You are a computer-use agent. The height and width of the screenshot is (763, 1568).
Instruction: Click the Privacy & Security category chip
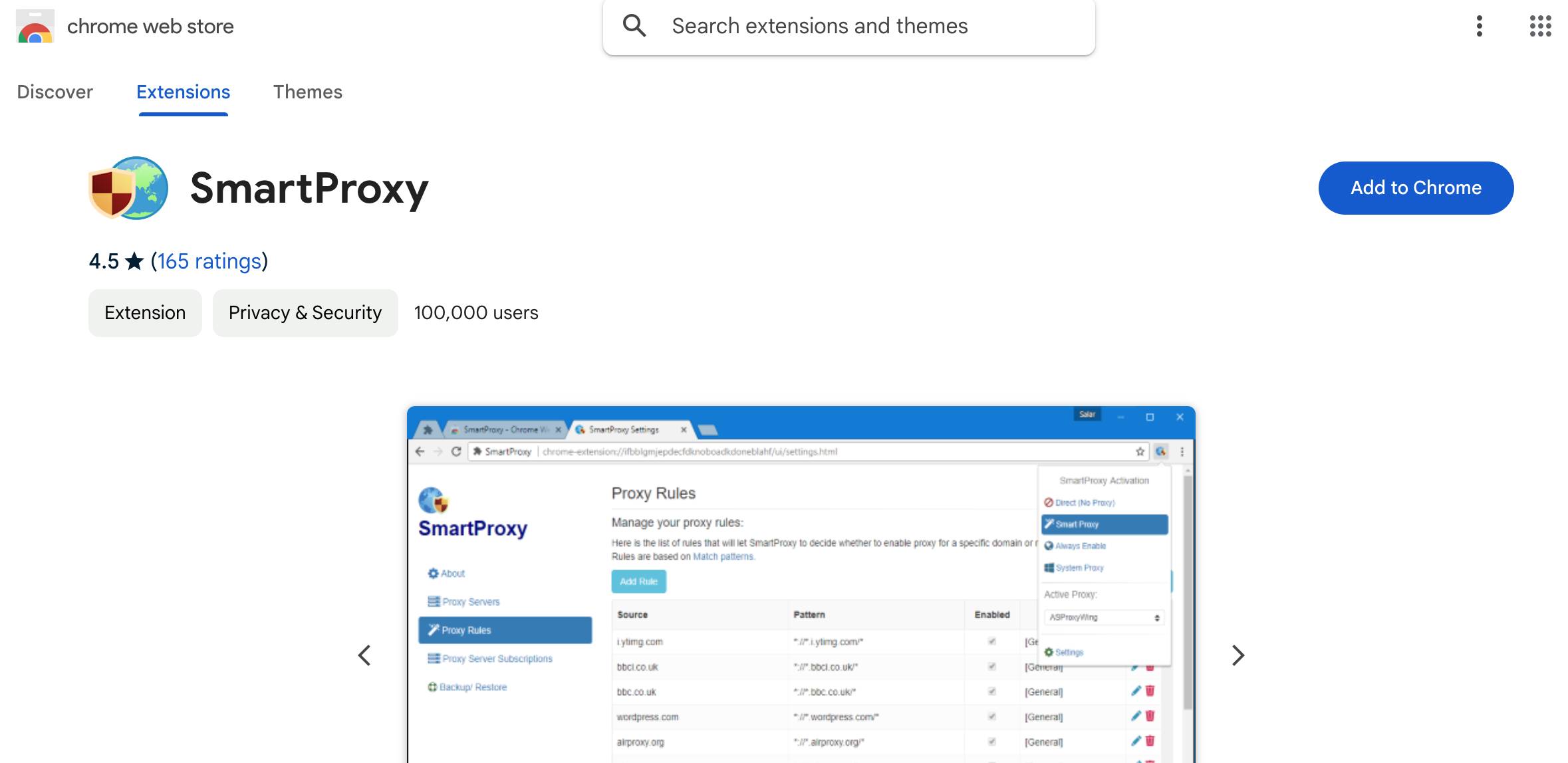click(305, 313)
